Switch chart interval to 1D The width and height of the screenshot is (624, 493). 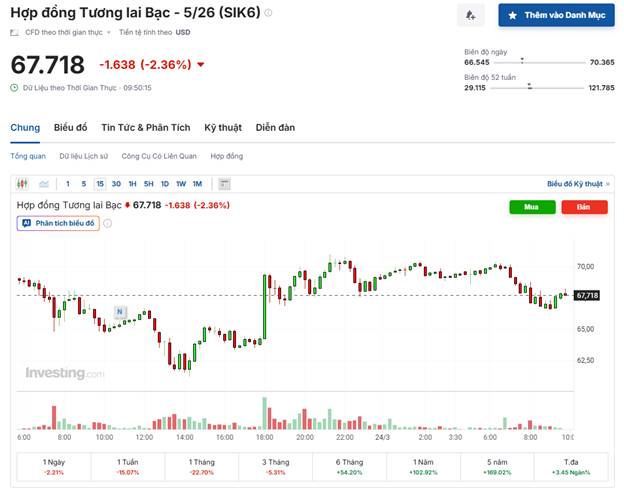click(x=164, y=184)
